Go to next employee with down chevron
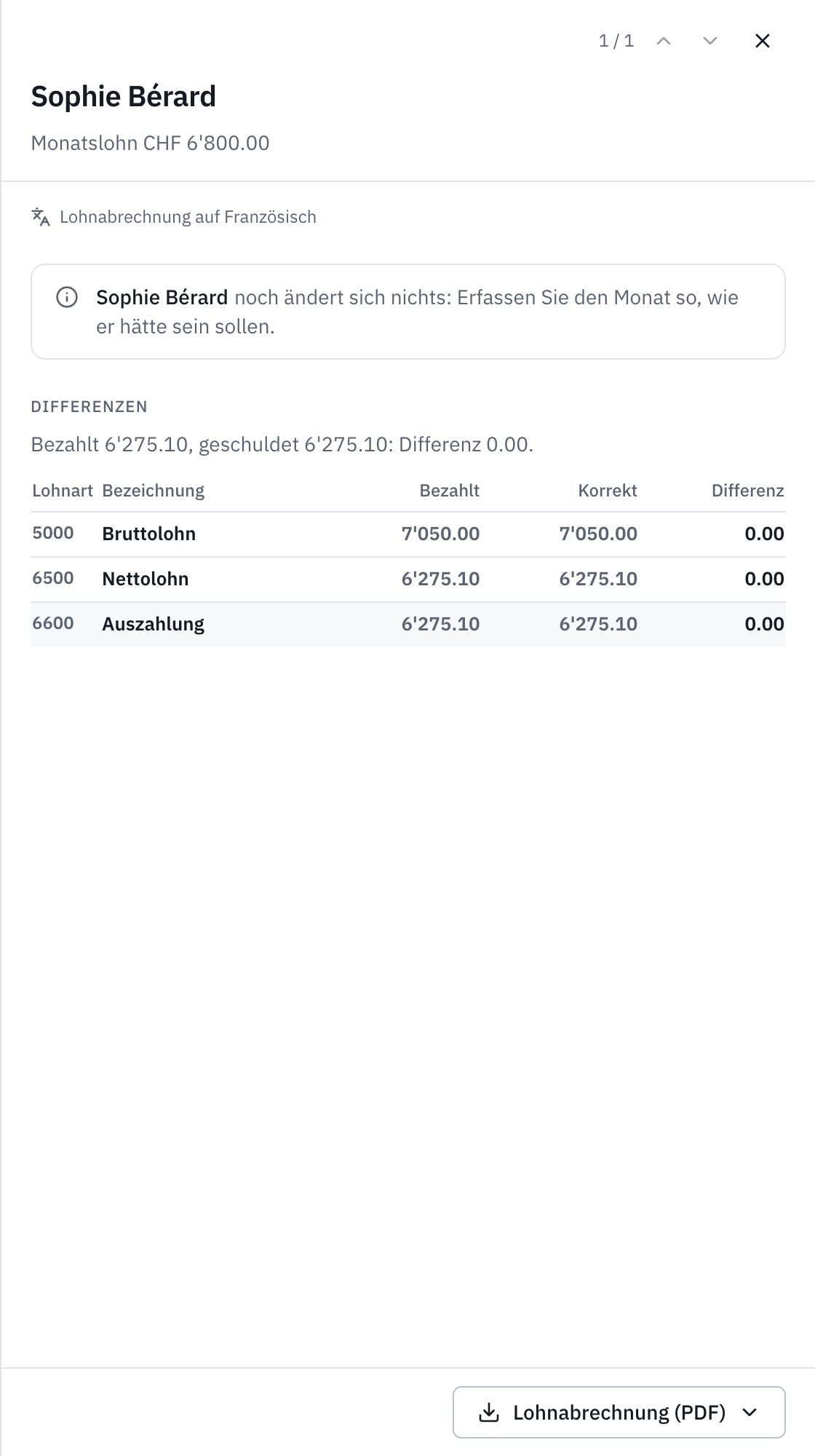This screenshot has width=815, height=1456. [x=709, y=41]
